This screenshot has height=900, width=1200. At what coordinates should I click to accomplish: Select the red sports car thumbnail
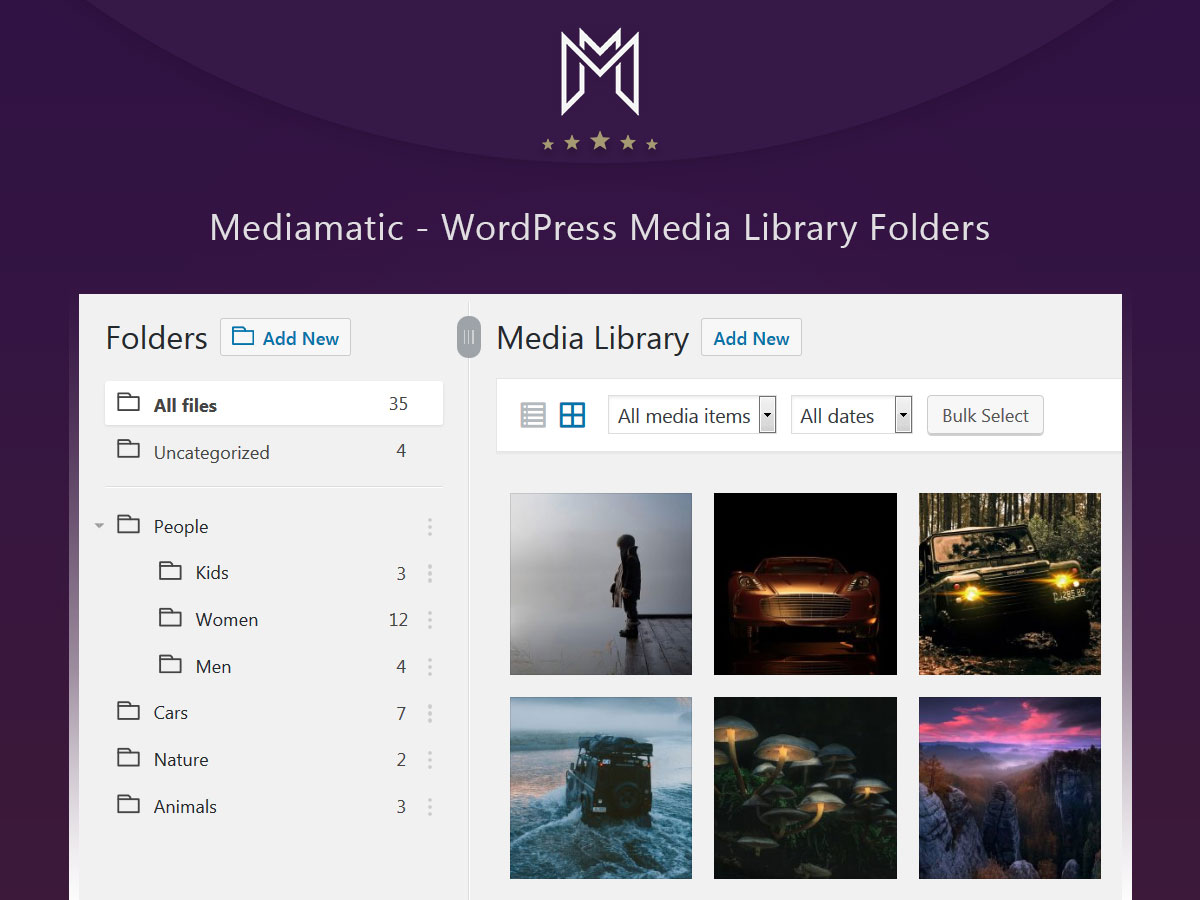click(805, 584)
